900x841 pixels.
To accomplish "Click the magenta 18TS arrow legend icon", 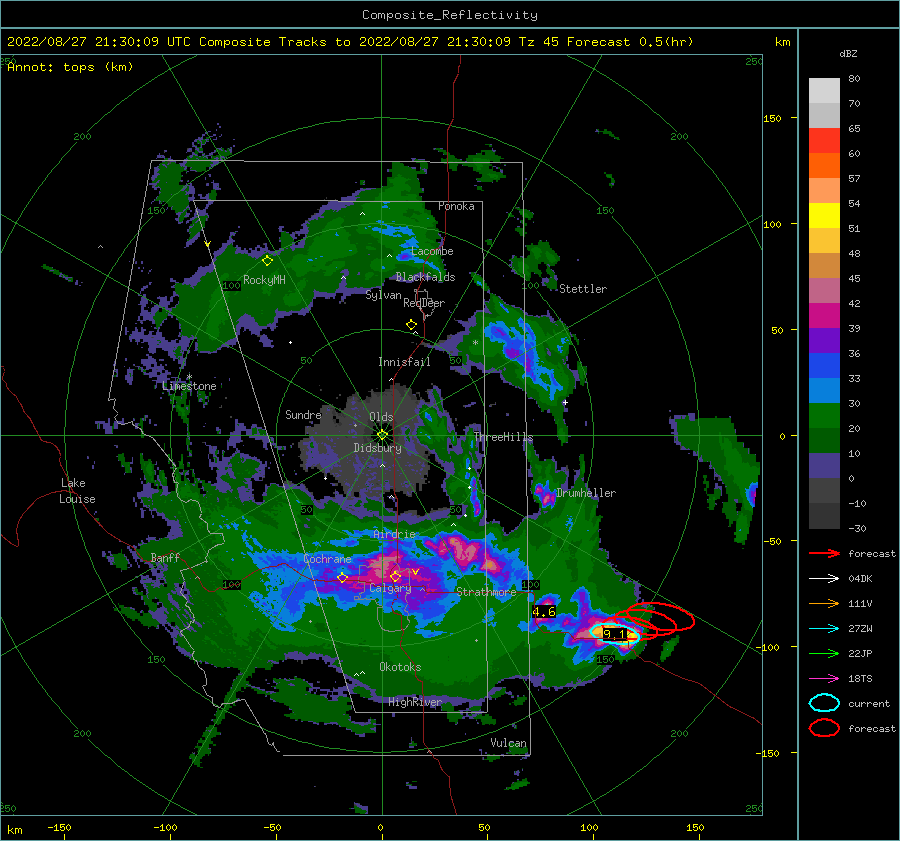I will 824,679.
